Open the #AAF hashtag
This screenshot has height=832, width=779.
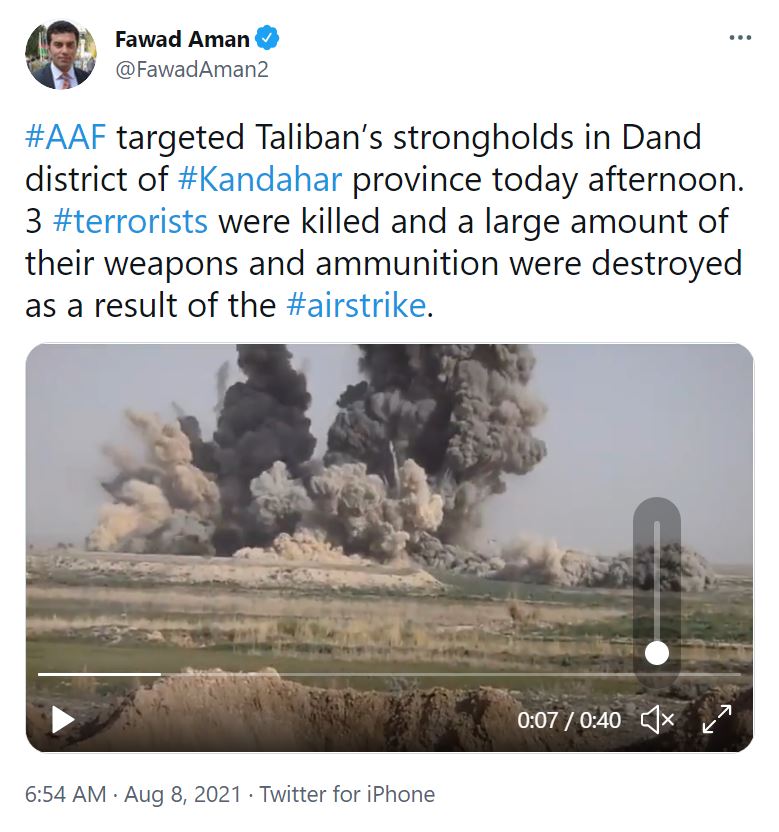[66, 137]
